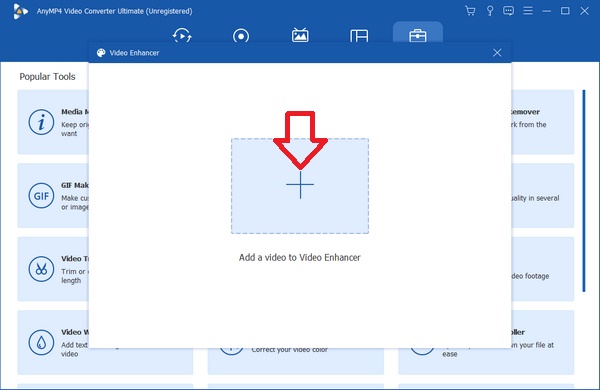
Task: Switch to the Ripper disc tab
Action: coord(241,36)
